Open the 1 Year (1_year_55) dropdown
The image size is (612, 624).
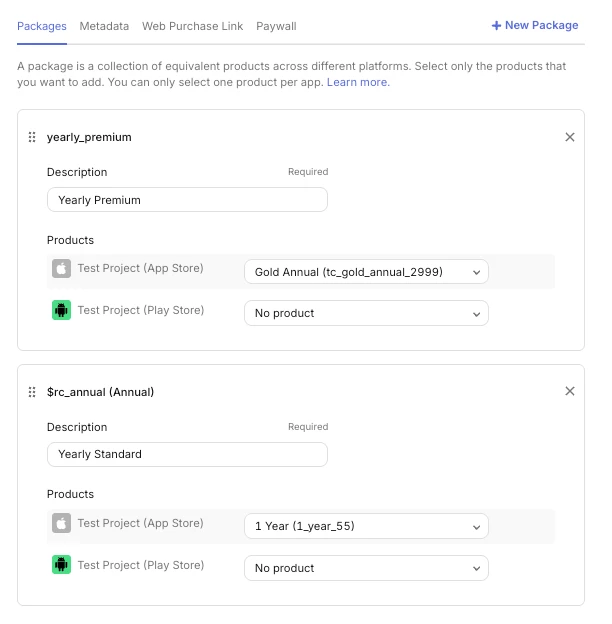pos(366,526)
